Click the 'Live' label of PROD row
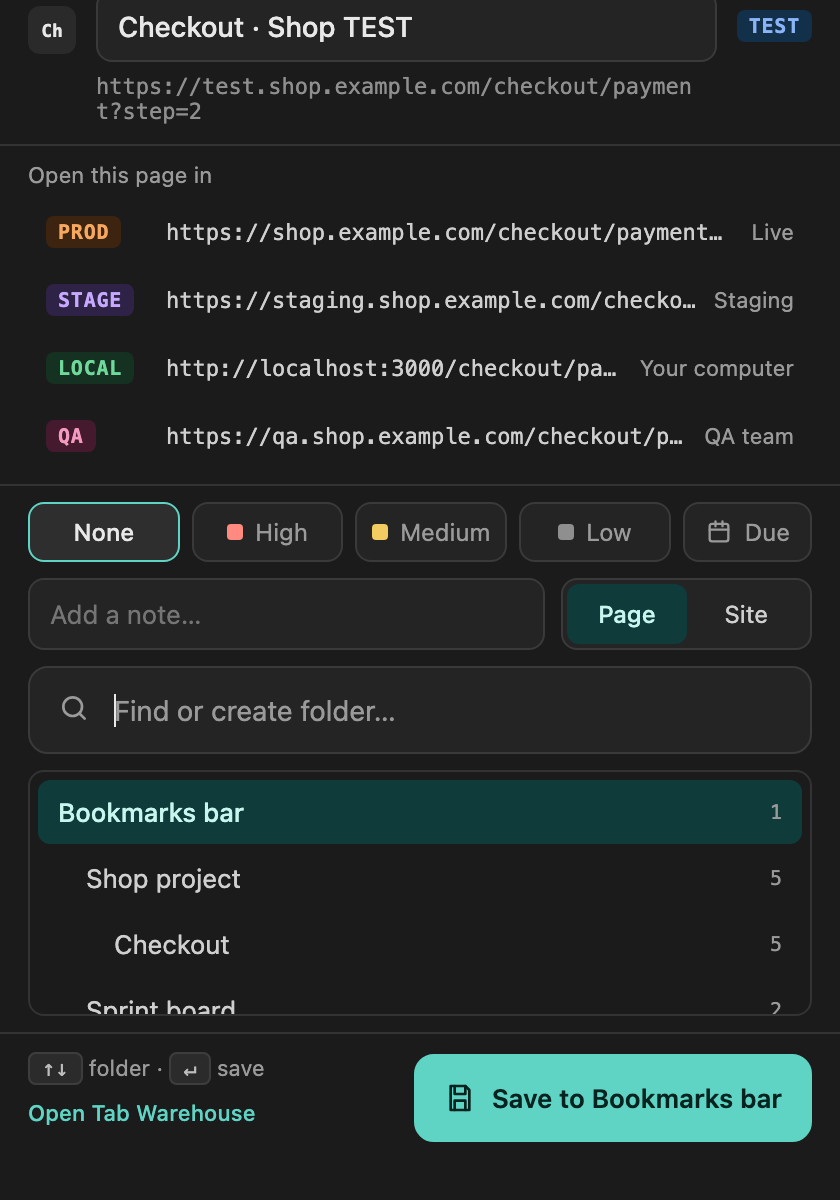The height and width of the screenshot is (1200, 840). pos(772,232)
